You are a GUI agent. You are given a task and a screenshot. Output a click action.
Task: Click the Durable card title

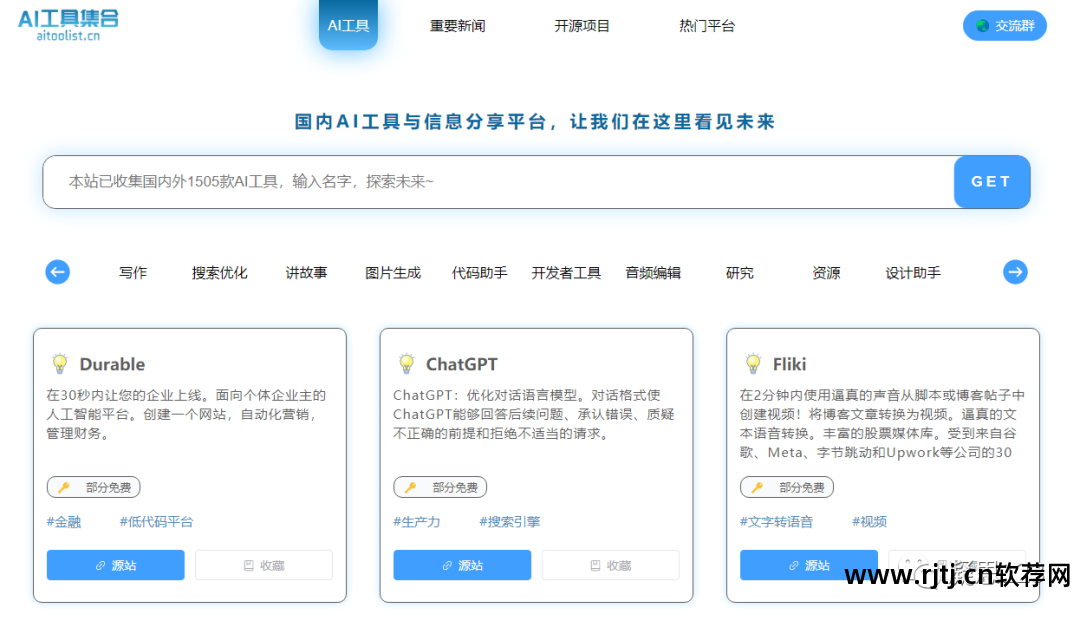point(112,364)
